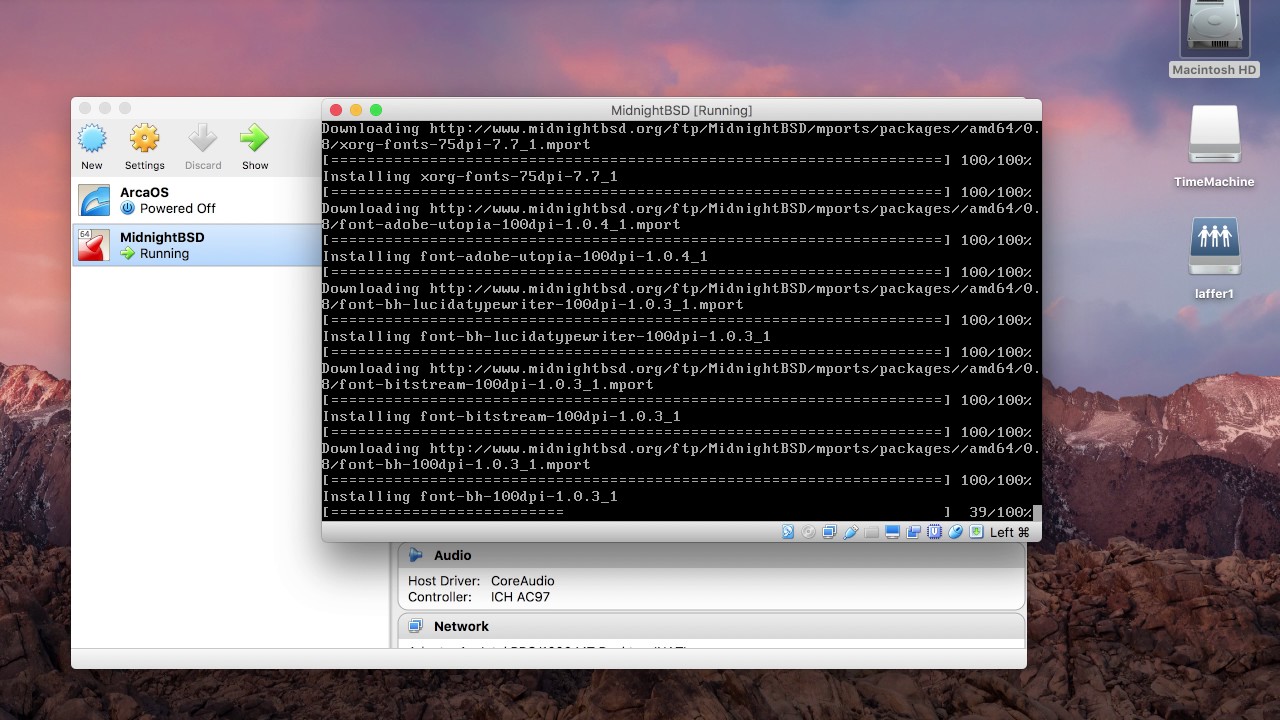Viewport: 1280px width, 720px height.
Task: Open the Settings gear in VirtualBox toolbar
Action: point(144,139)
